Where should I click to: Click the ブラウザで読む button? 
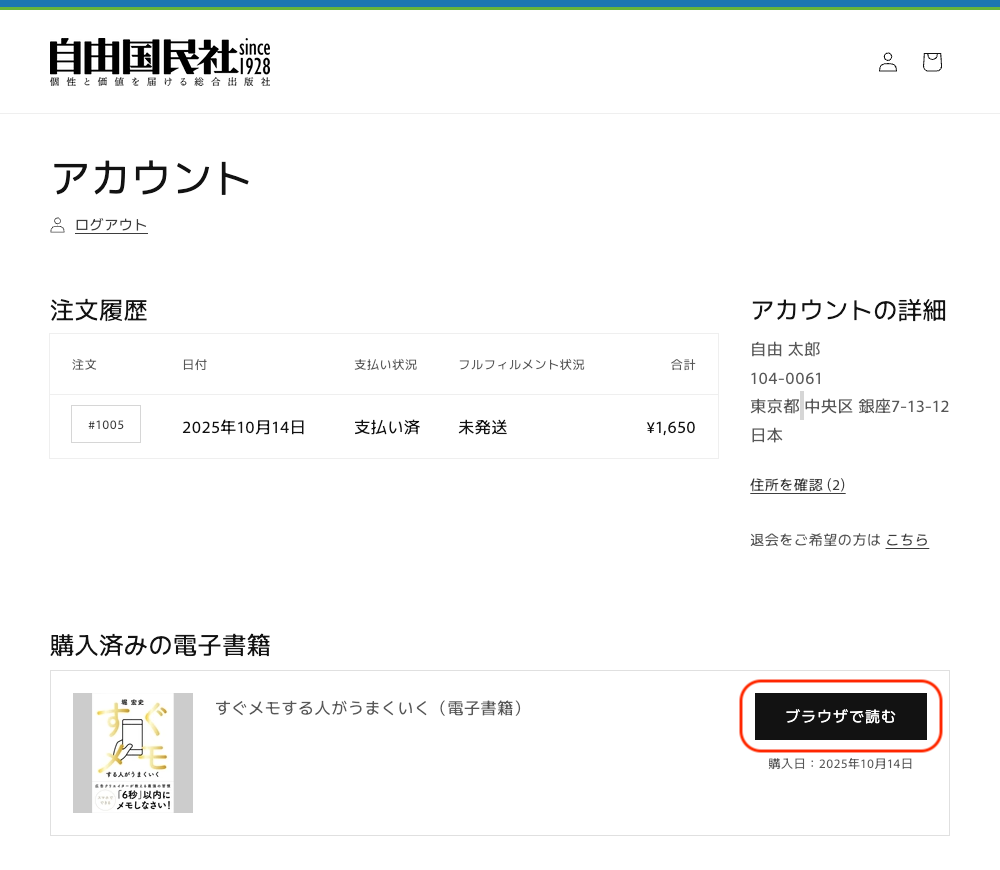[x=841, y=716]
